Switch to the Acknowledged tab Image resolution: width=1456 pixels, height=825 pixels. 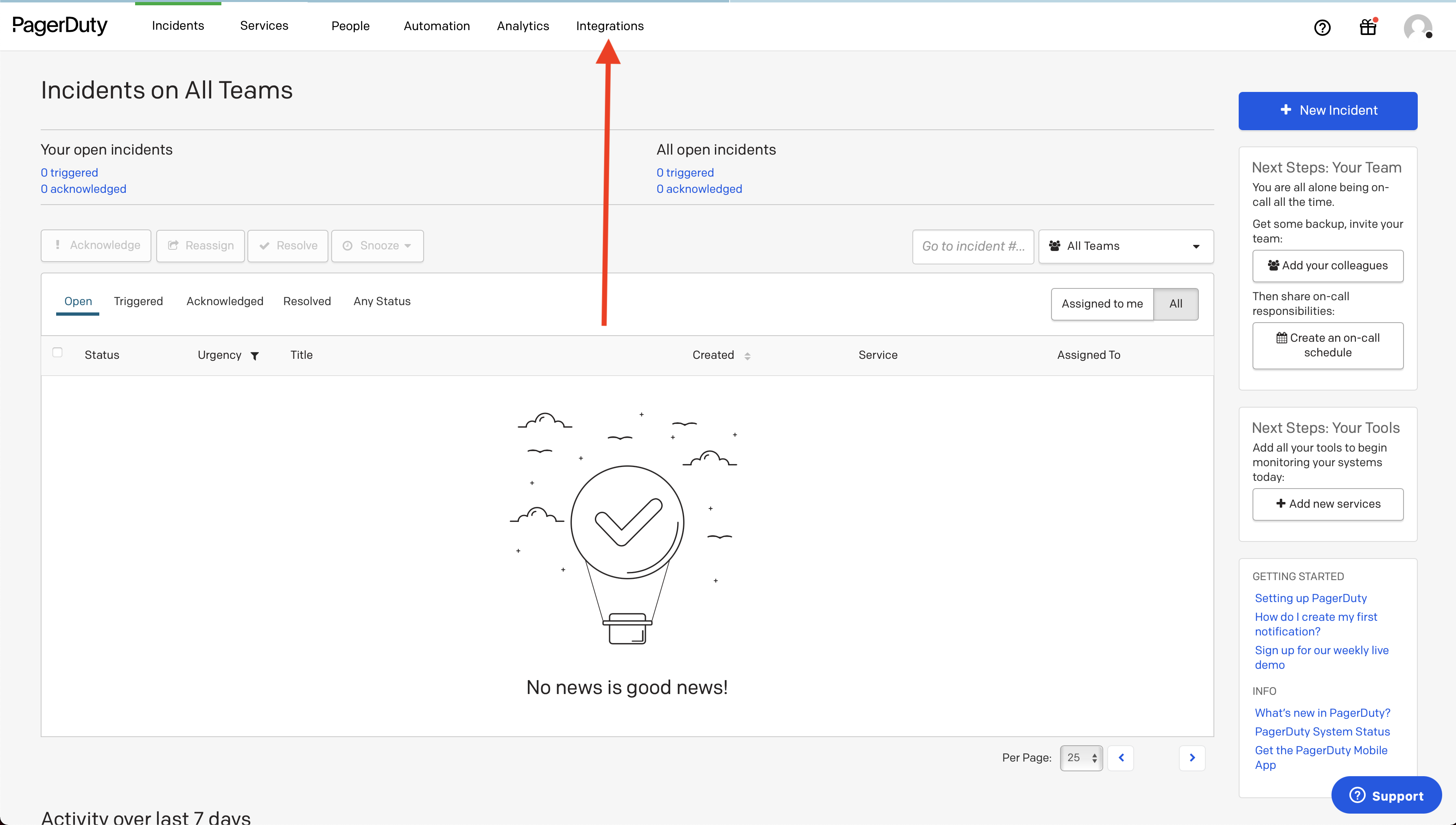click(225, 301)
